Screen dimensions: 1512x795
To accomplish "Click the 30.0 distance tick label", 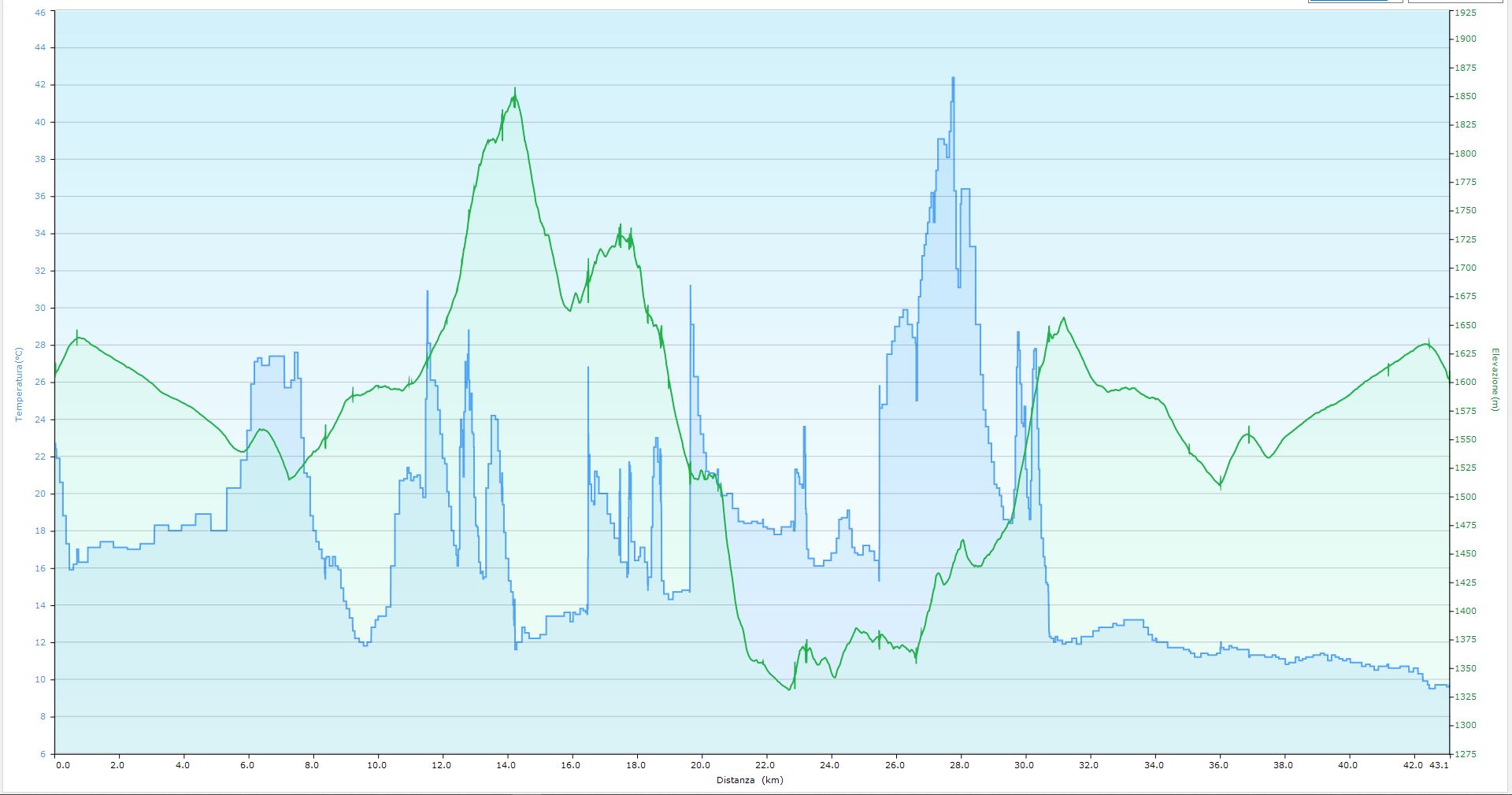I will [x=1025, y=764].
